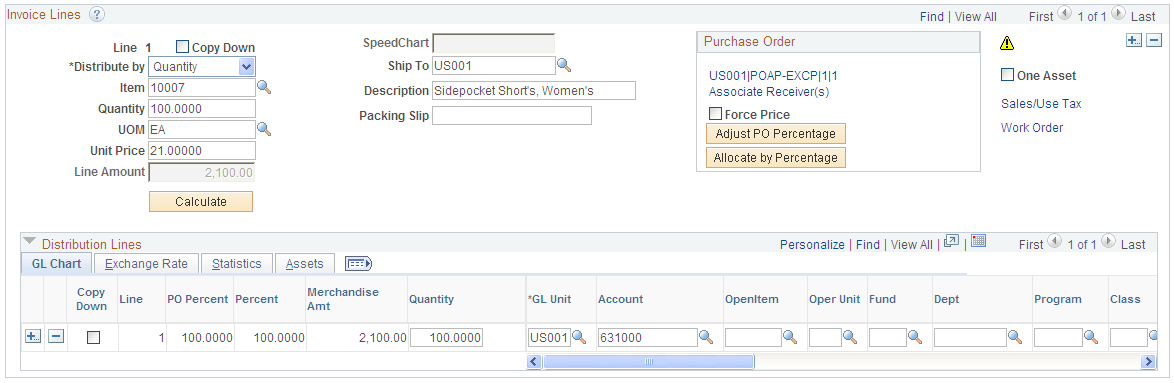
Task: Delete invoice line with minus icon
Action: pyautogui.click(x=1154, y=41)
